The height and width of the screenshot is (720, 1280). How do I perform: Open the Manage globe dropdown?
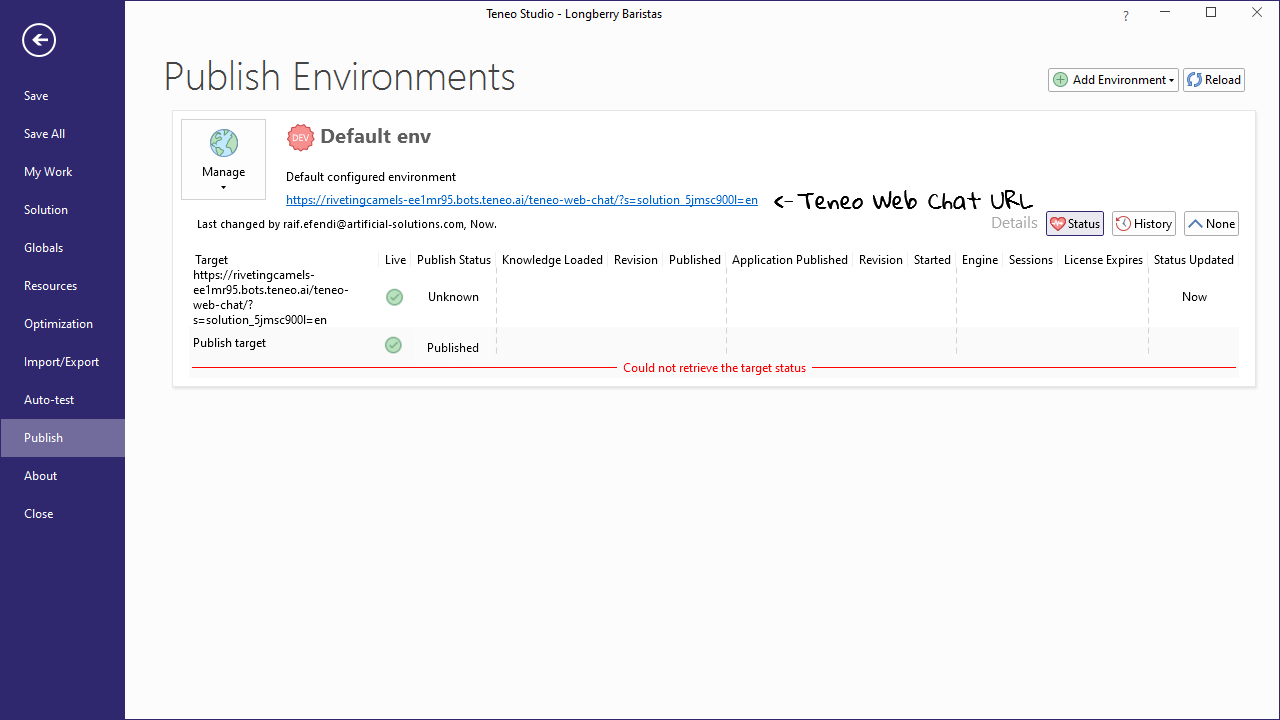[223, 159]
